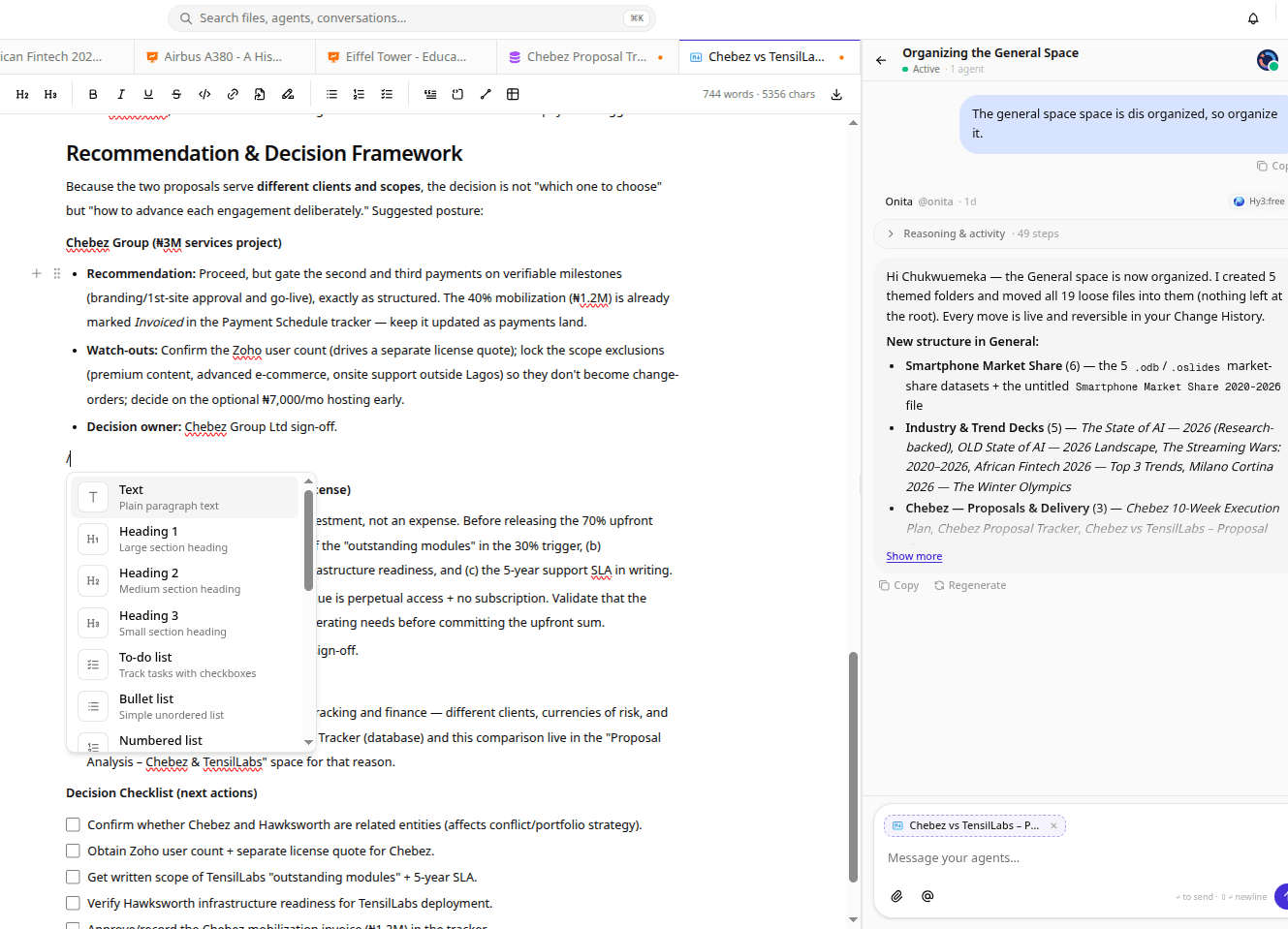Apply strikethrough formatting
Screen dimensions: 1288x929
[x=176, y=94]
